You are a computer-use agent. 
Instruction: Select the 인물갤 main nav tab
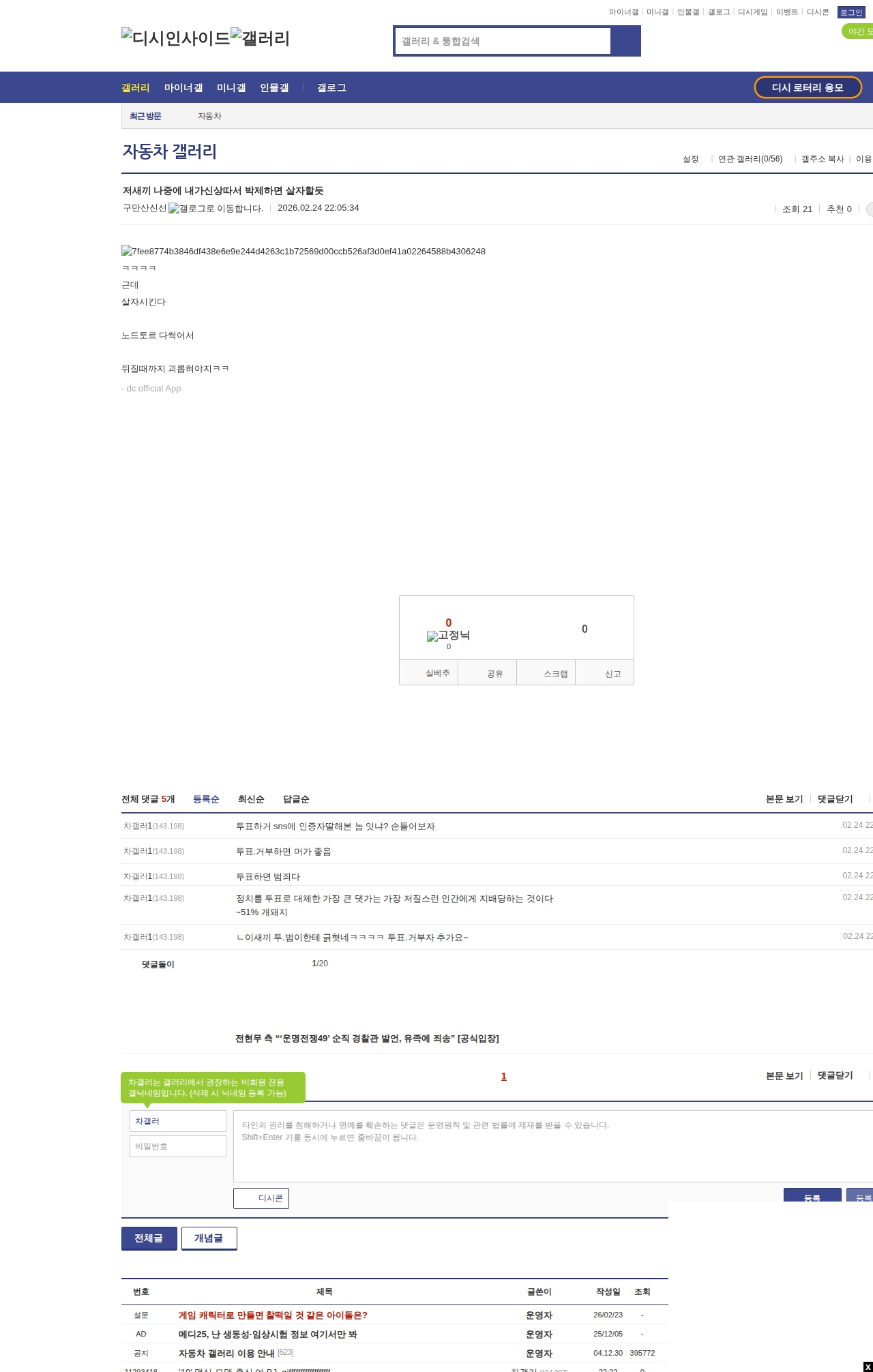pyautogui.click(x=274, y=88)
